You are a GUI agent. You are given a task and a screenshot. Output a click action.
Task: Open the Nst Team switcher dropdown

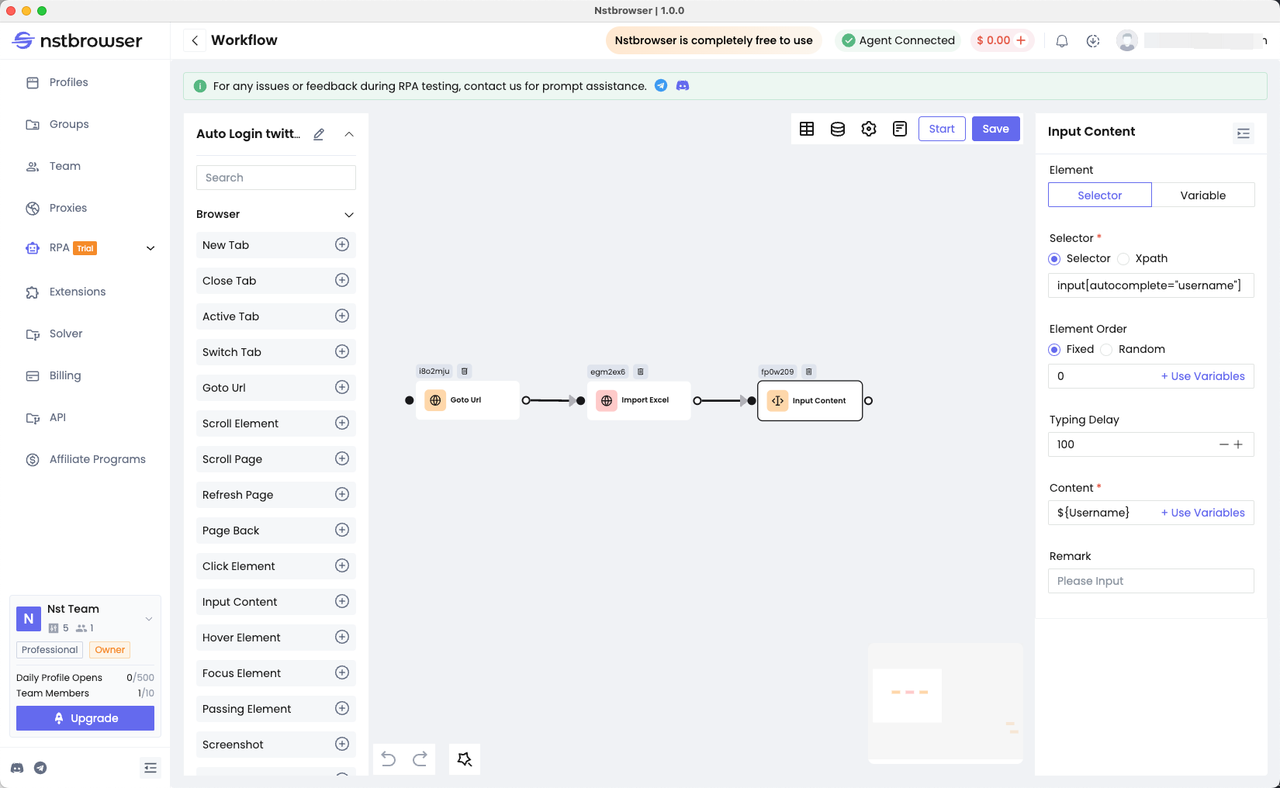coord(149,619)
